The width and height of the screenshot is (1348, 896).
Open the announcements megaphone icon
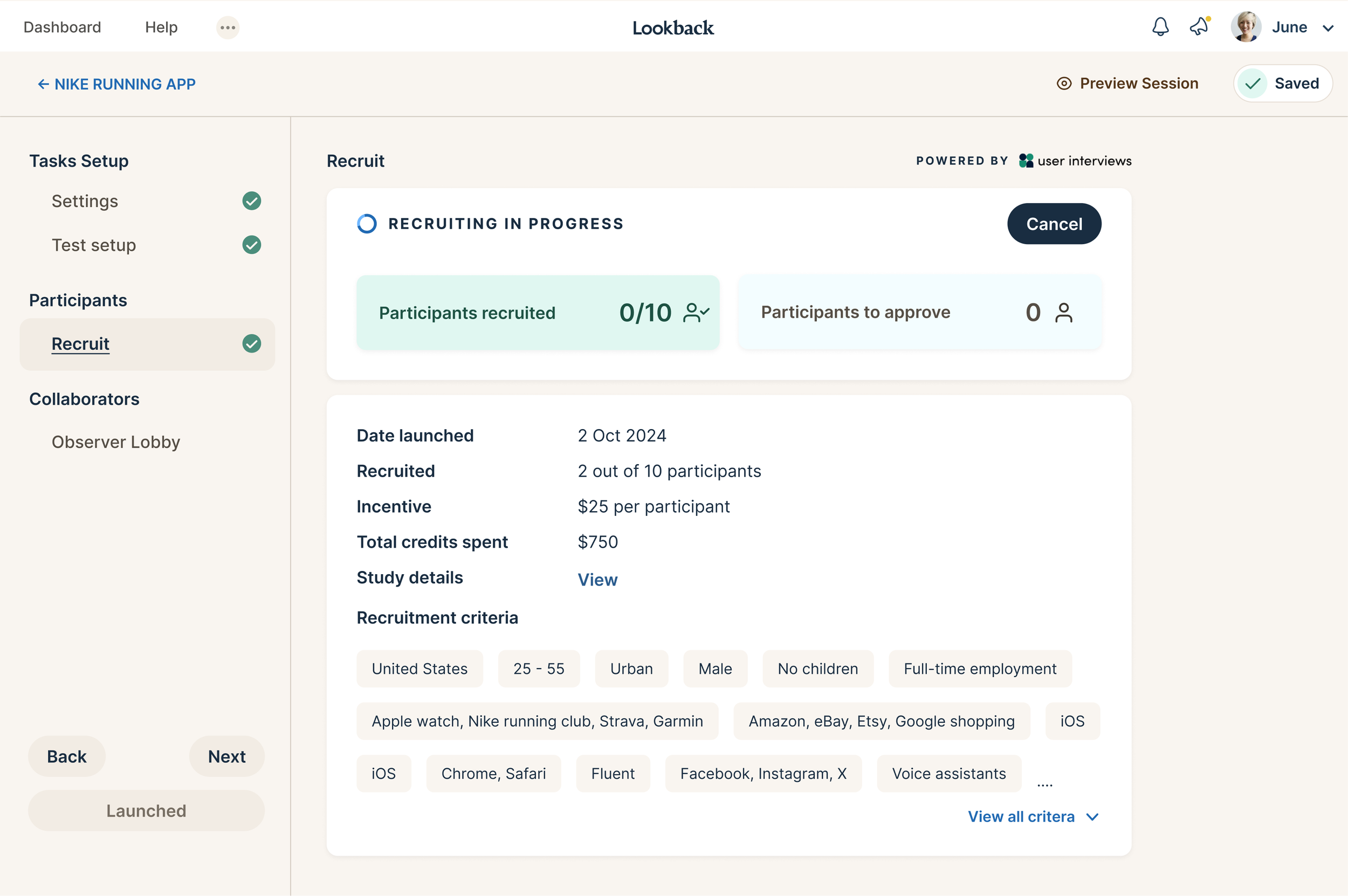[1199, 27]
